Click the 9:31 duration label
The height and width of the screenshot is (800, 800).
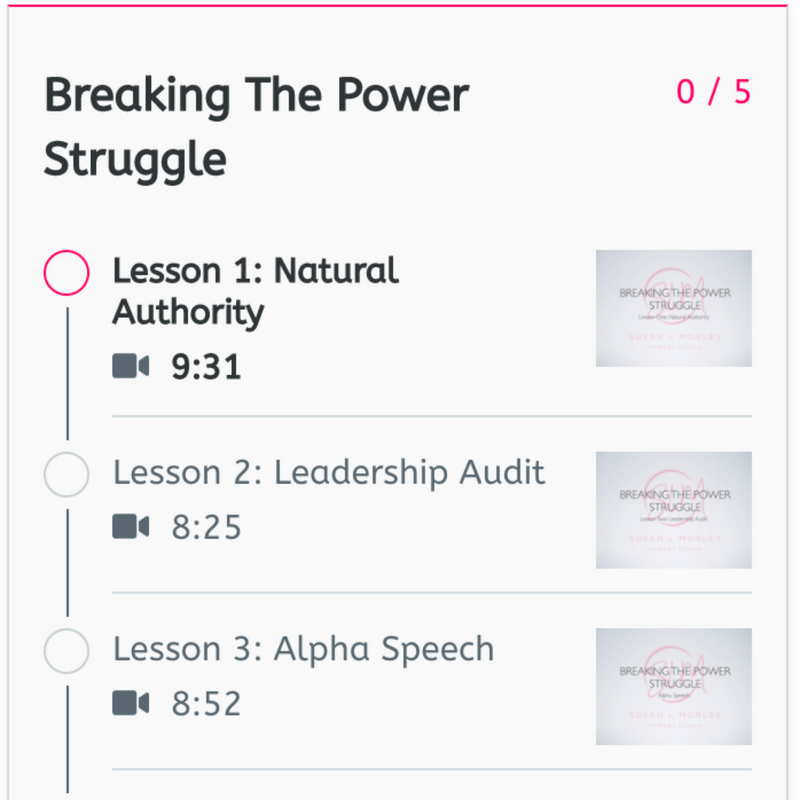(206, 368)
